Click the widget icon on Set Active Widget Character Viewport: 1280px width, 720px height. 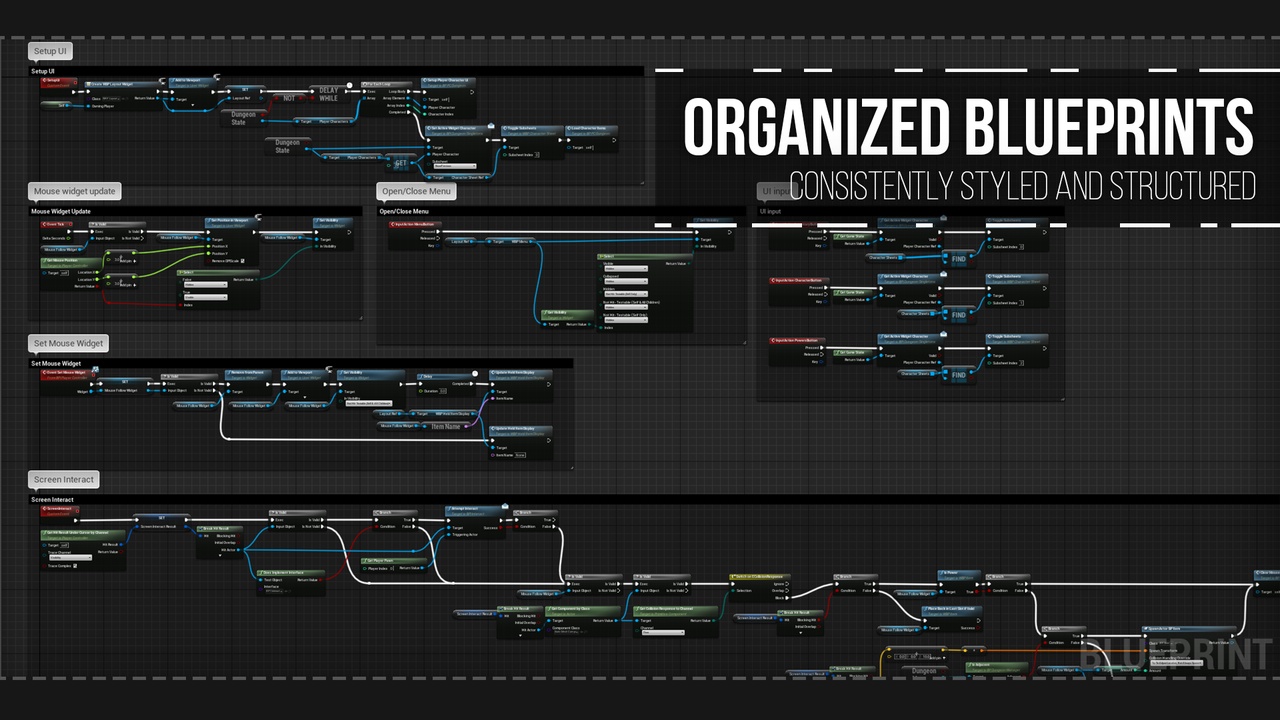(491, 126)
